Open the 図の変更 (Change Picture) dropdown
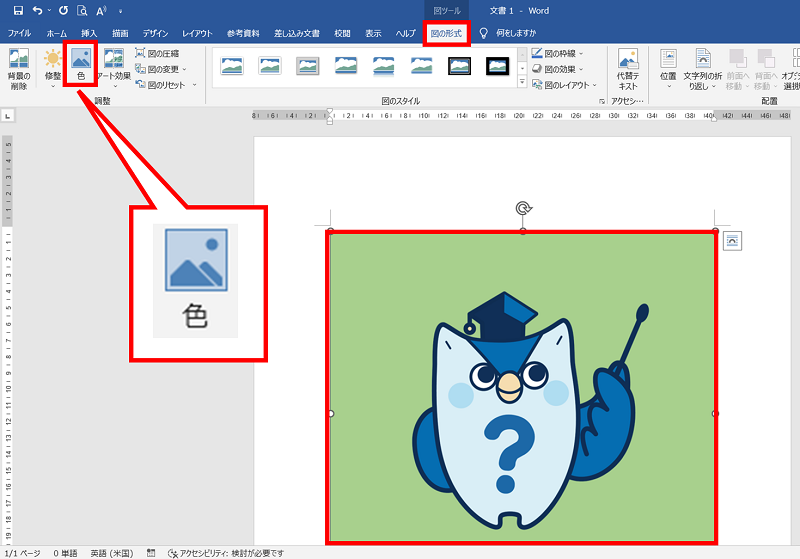The image size is (800, 559). 165,69
